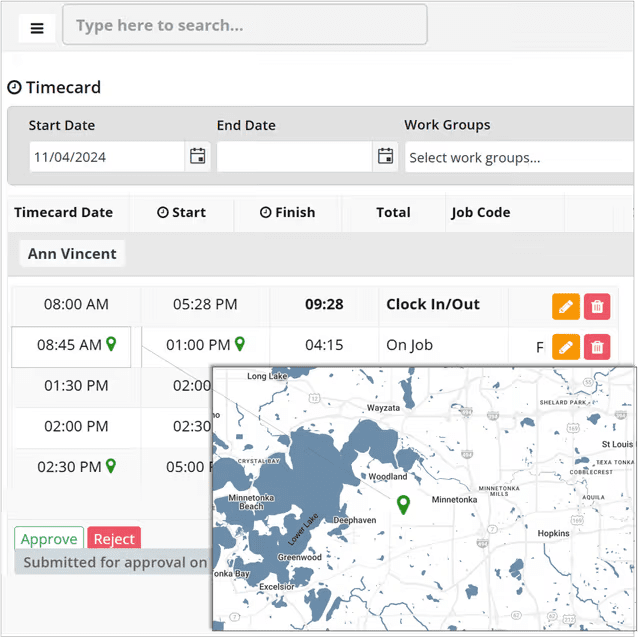The image size is (640, 637).
Task: Sort by the Timecard Date column header
Action: (63, 212)
